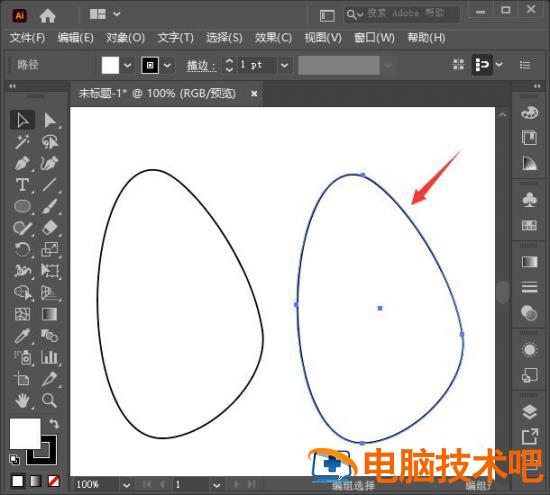The width and height of the screenshot is (550, 495).
Task: Click the toolbox Fill color box
Action: 25,434
